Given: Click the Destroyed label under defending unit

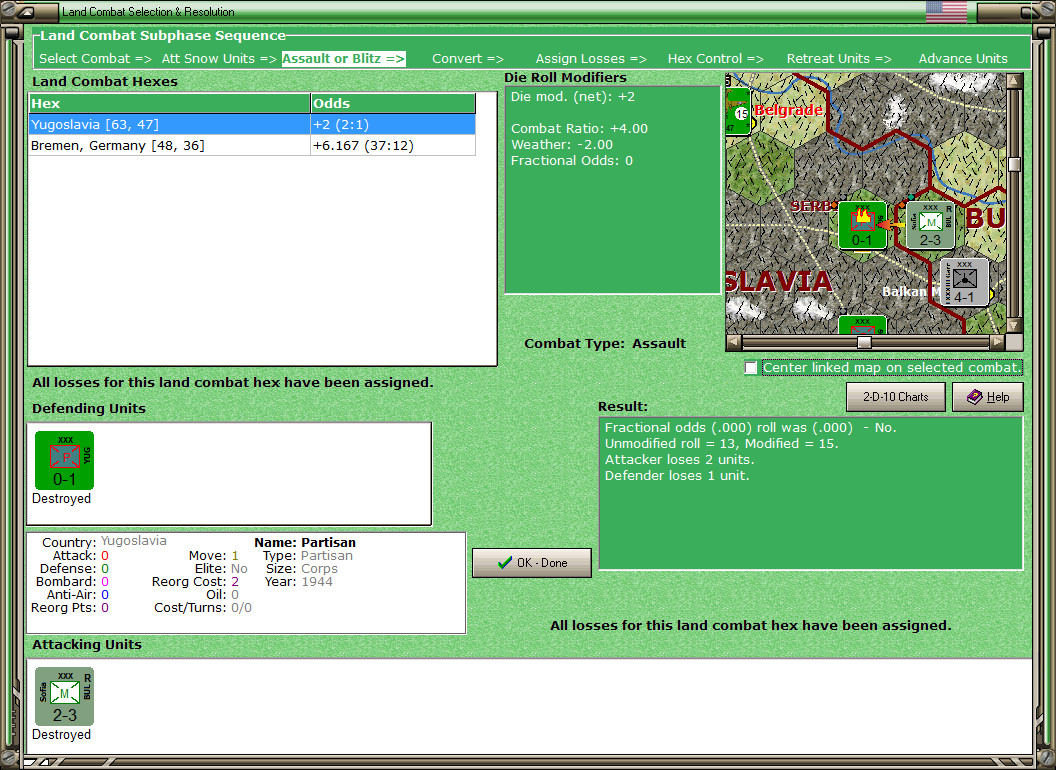Looking at the screenshot, I should [61, 499].
